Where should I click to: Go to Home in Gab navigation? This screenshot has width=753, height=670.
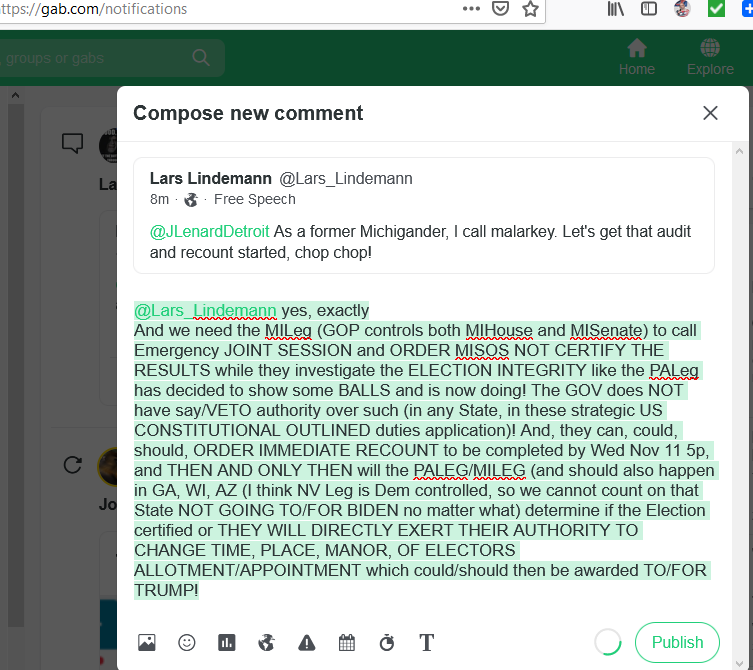tap(636, 57)
